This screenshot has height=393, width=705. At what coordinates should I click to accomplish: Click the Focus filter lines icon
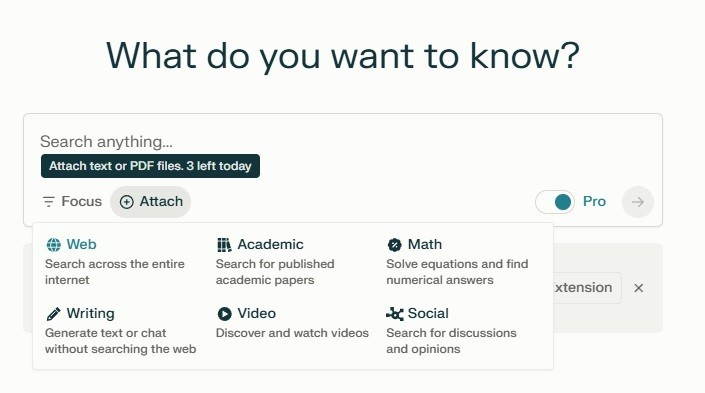[x=49, y=201]
